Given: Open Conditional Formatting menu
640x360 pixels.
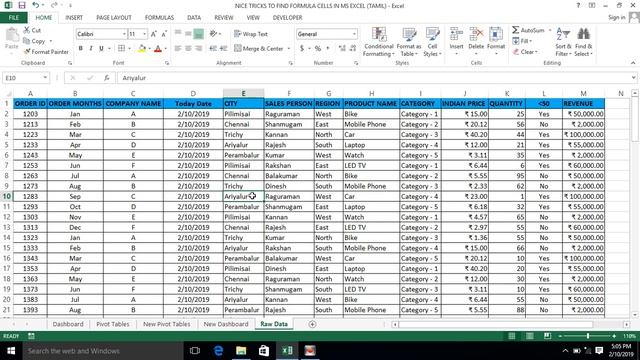Looking at the screenshot, I should (x=379, y=42).
